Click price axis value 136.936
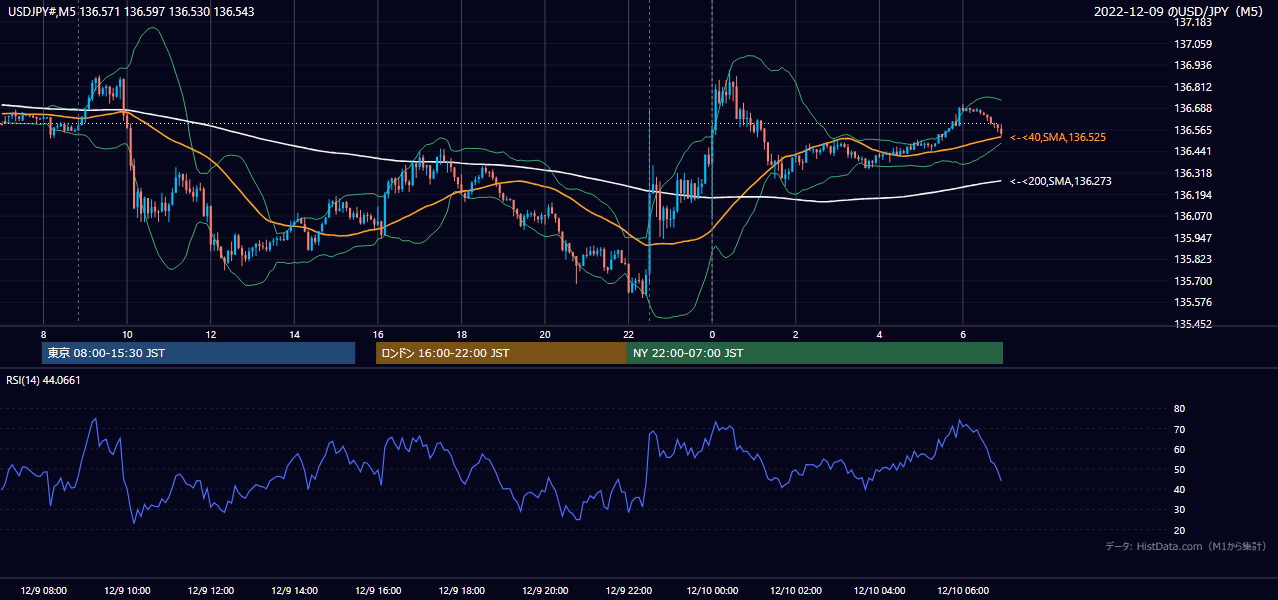This screenshot has width=1278, height=600. tap(1193, 65)
